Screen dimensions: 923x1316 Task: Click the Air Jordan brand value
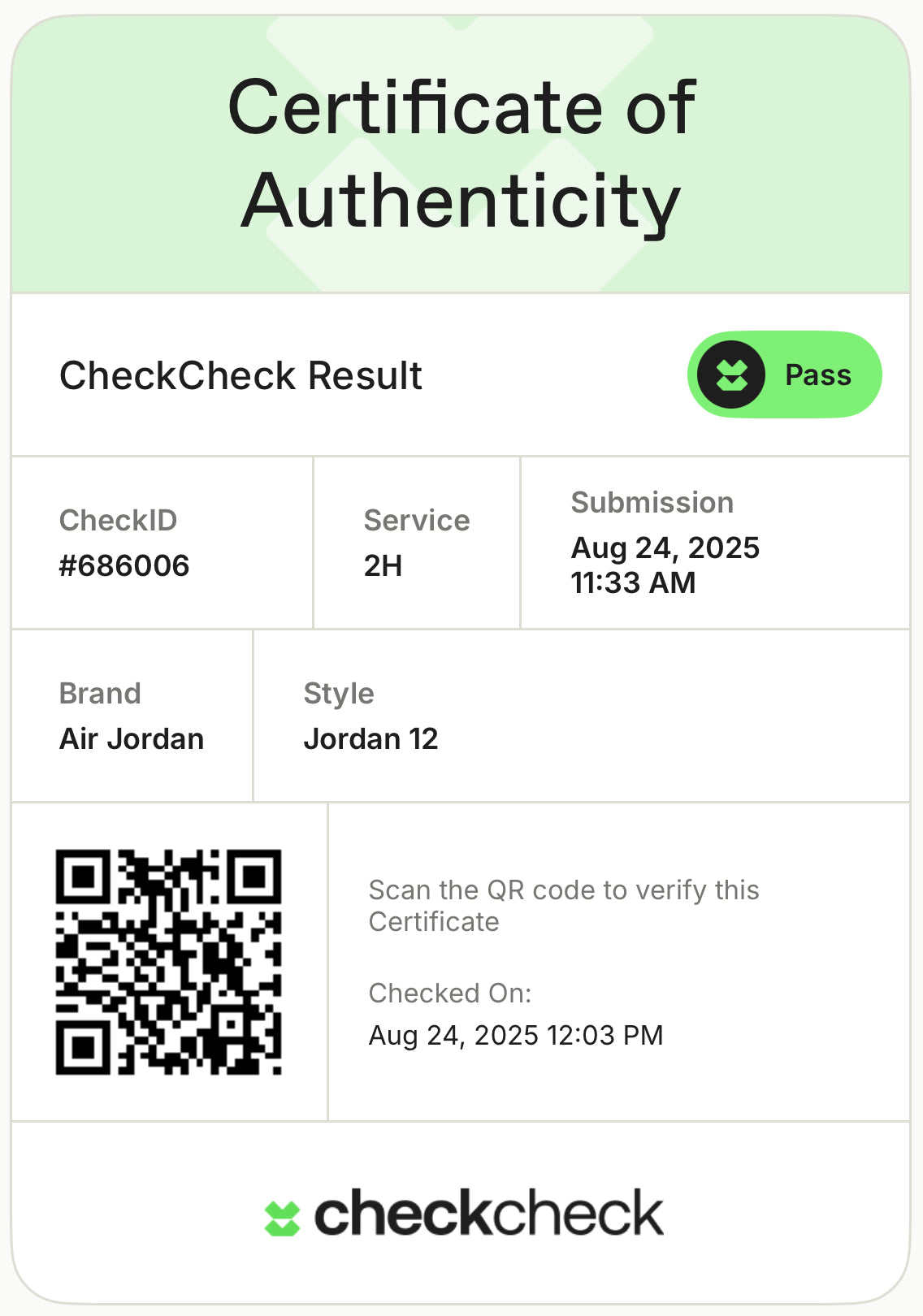pos(132,738)
